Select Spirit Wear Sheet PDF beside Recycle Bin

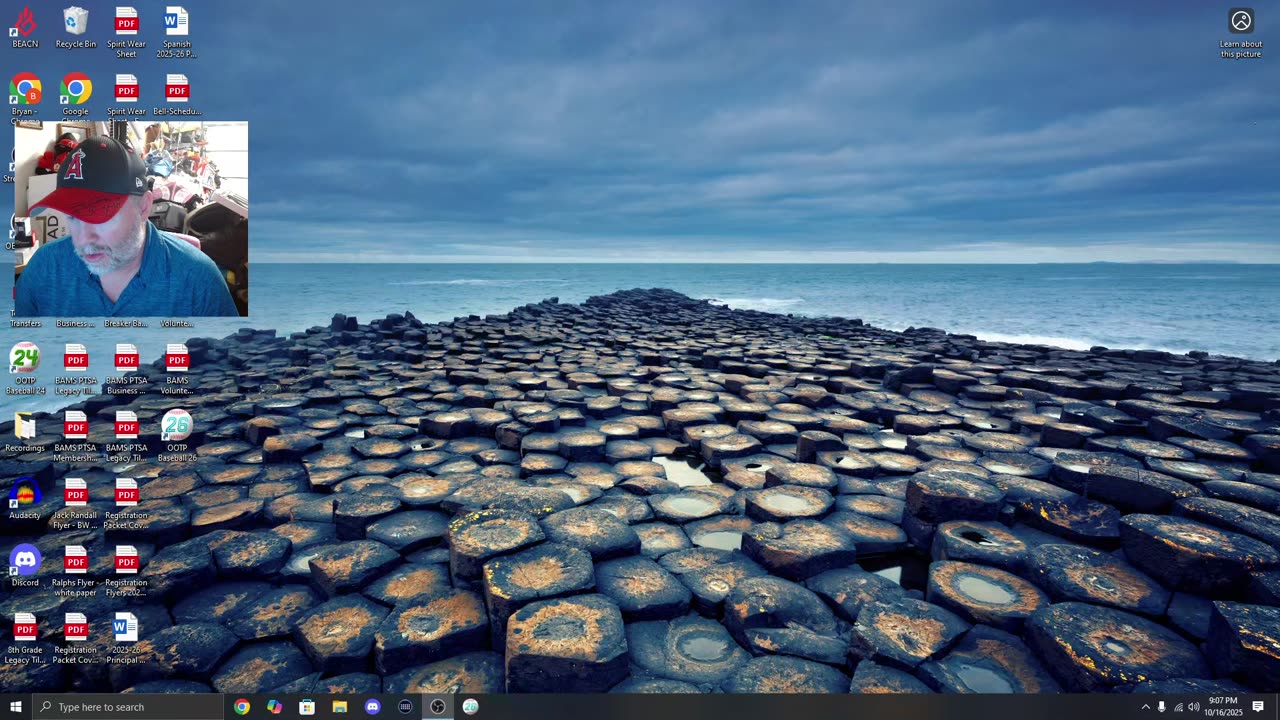126,33
